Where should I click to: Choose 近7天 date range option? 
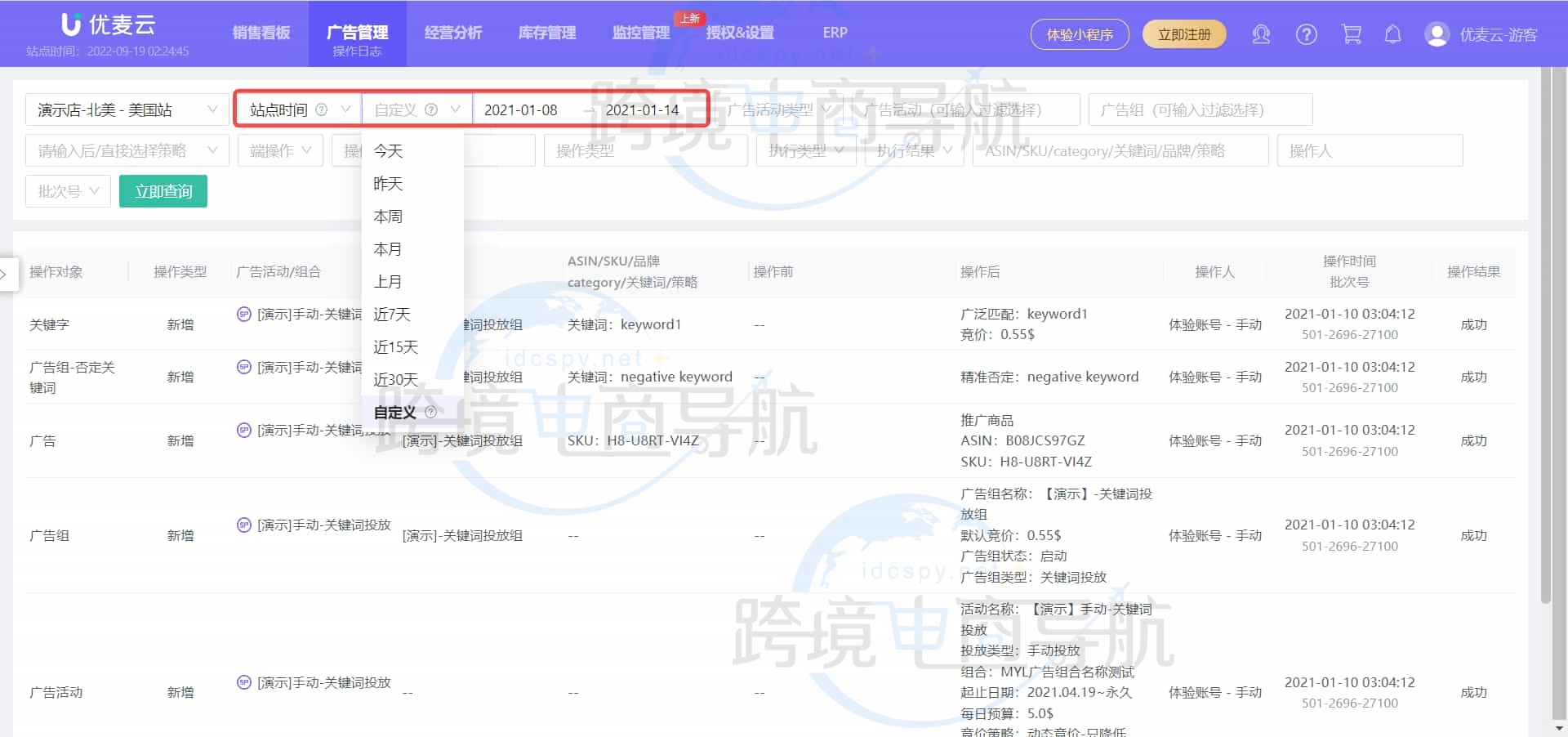pos(392,315)
